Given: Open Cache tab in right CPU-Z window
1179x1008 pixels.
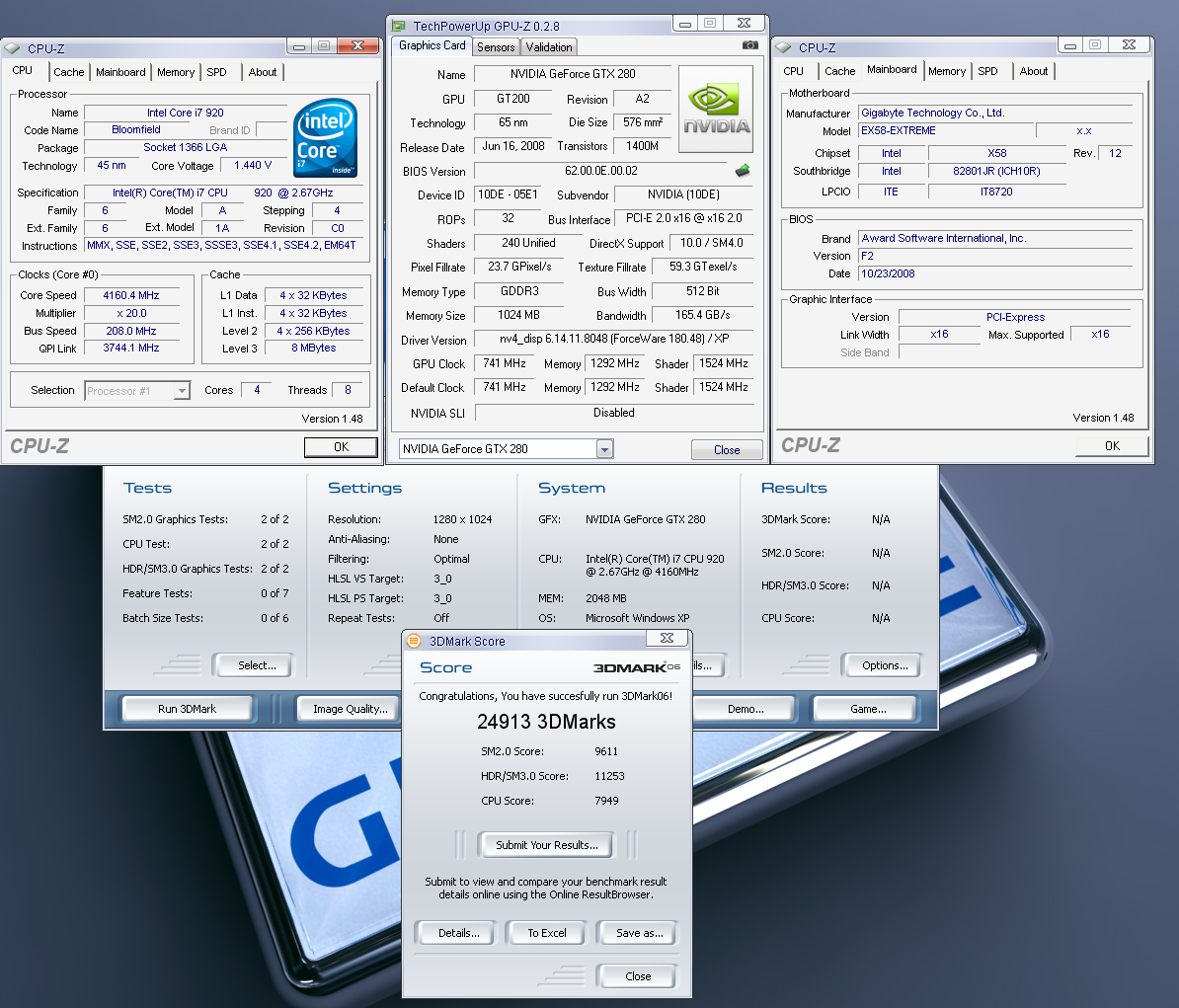Looking at the screenshot, I should [x=840, y=71].
